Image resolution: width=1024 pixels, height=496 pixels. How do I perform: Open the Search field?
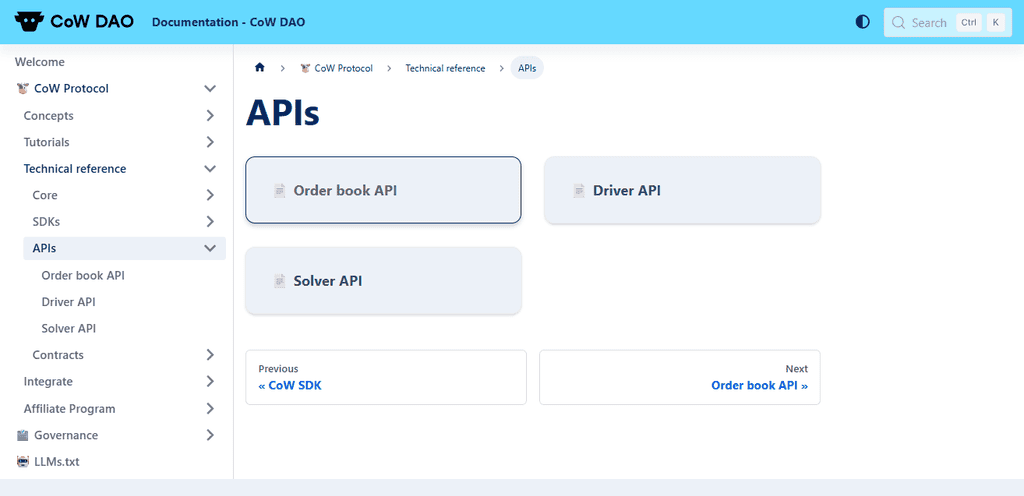(x=948, y=22)
